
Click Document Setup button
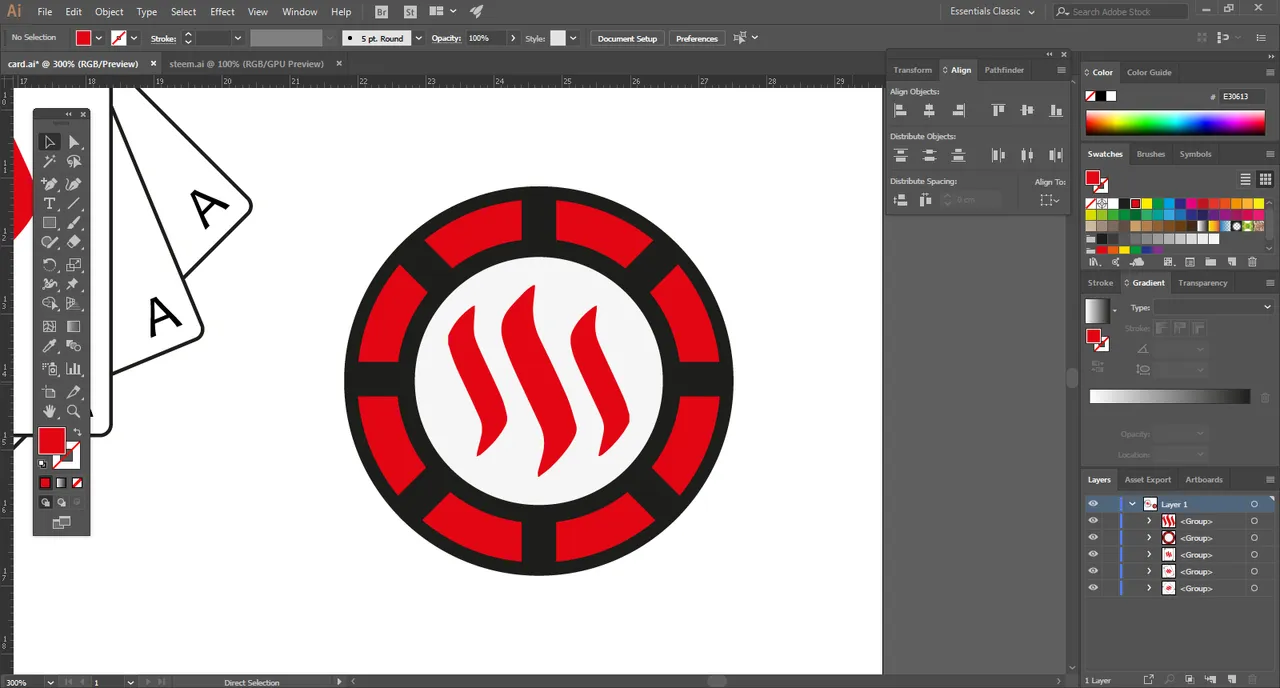(x=627, y=38)
